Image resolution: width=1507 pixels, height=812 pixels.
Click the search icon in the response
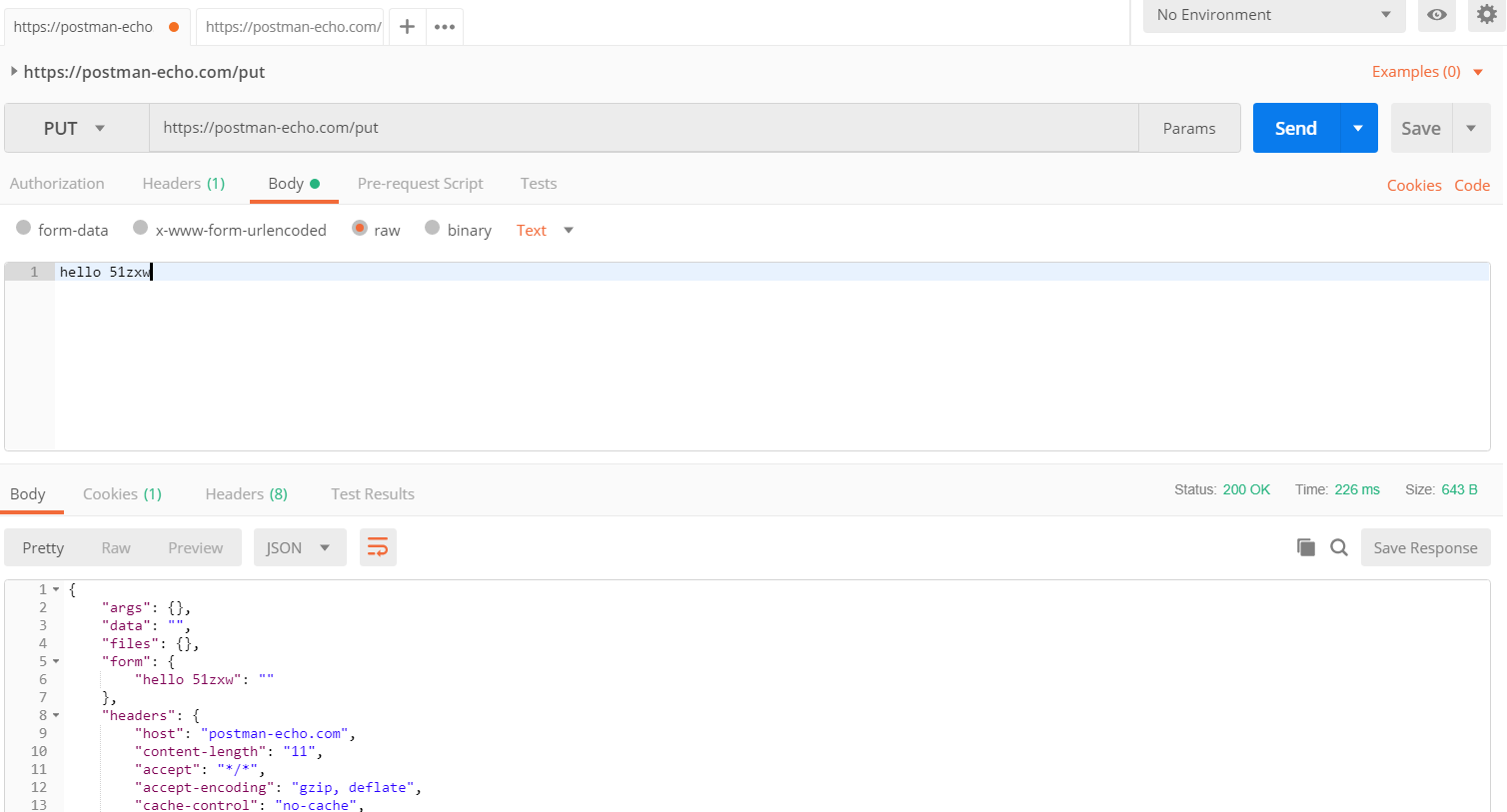[x=1339, y=547]
